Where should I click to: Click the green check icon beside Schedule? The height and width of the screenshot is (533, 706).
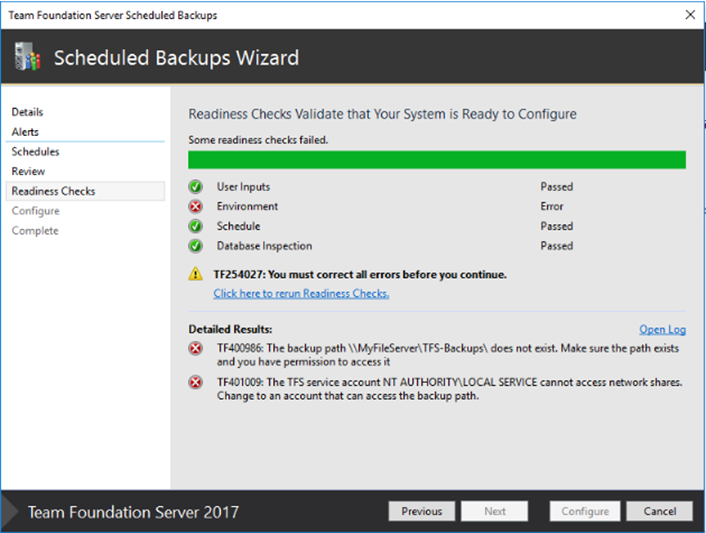pyautogui.click(x=196, y=226)
